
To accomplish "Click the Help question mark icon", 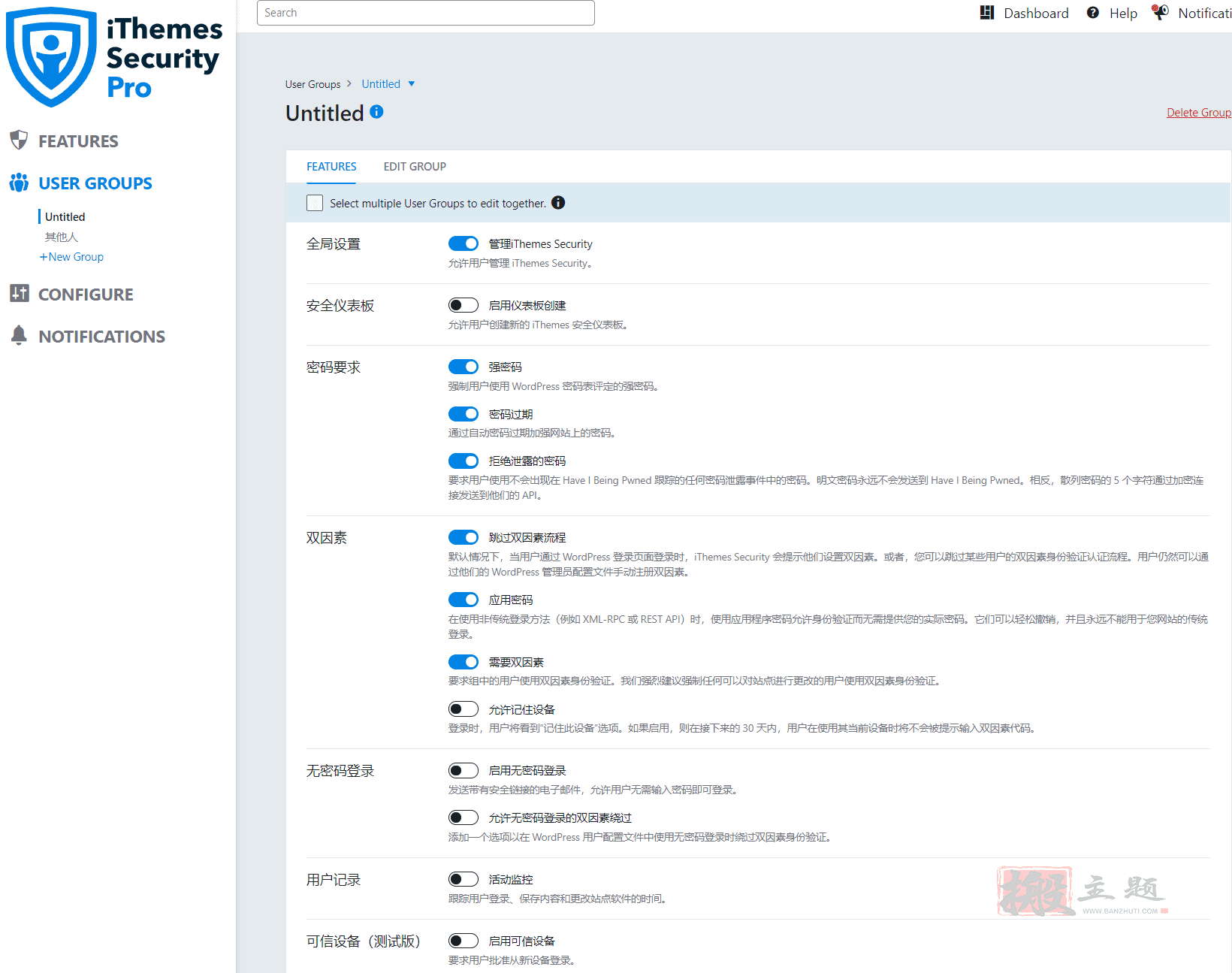I will click(1093, 13).
